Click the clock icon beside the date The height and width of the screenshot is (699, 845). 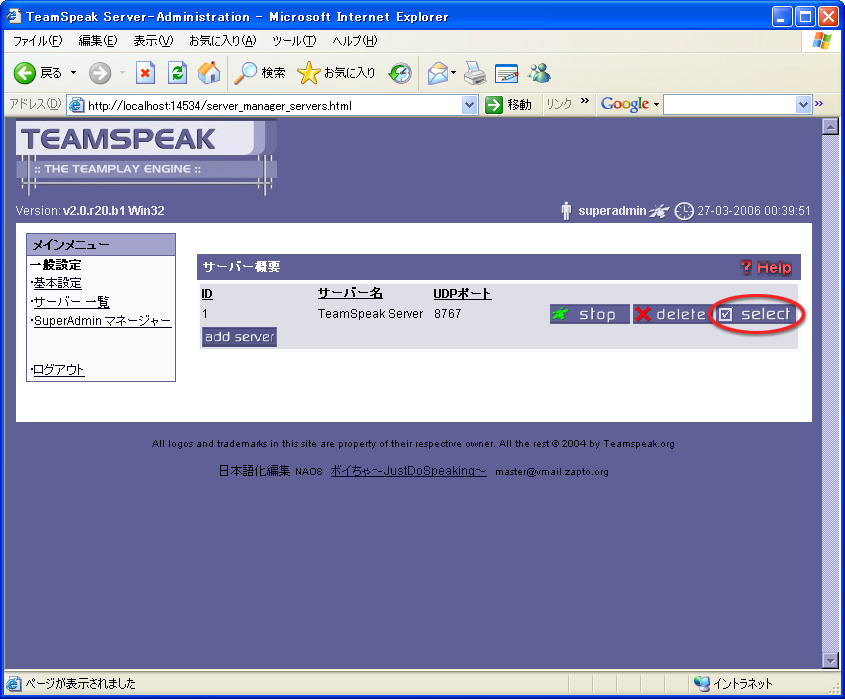tap(684, 211)
